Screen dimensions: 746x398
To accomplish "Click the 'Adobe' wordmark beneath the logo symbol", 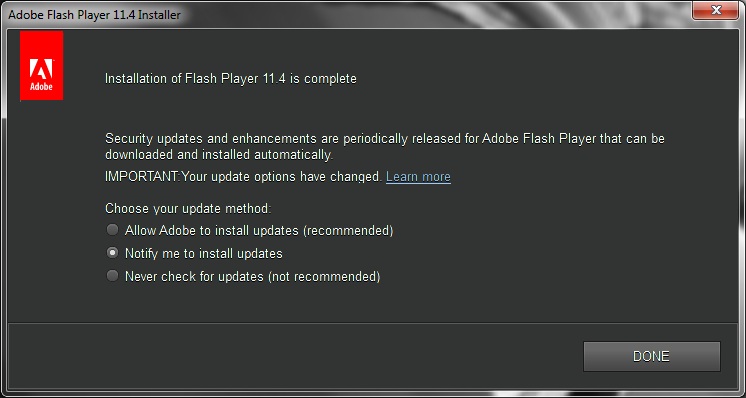I will [x=41, y=87].
